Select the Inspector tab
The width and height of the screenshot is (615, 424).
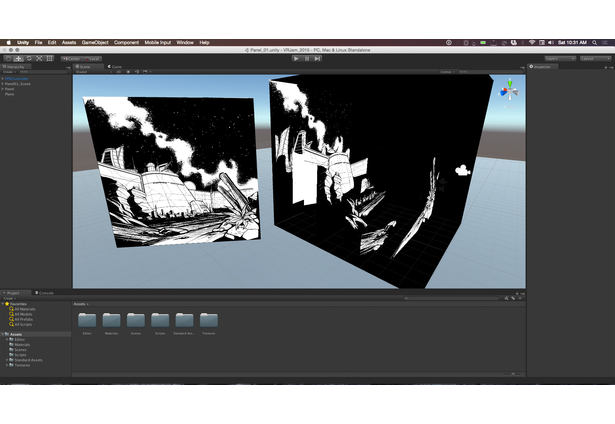pyautogui.click(x=542, y=67)
